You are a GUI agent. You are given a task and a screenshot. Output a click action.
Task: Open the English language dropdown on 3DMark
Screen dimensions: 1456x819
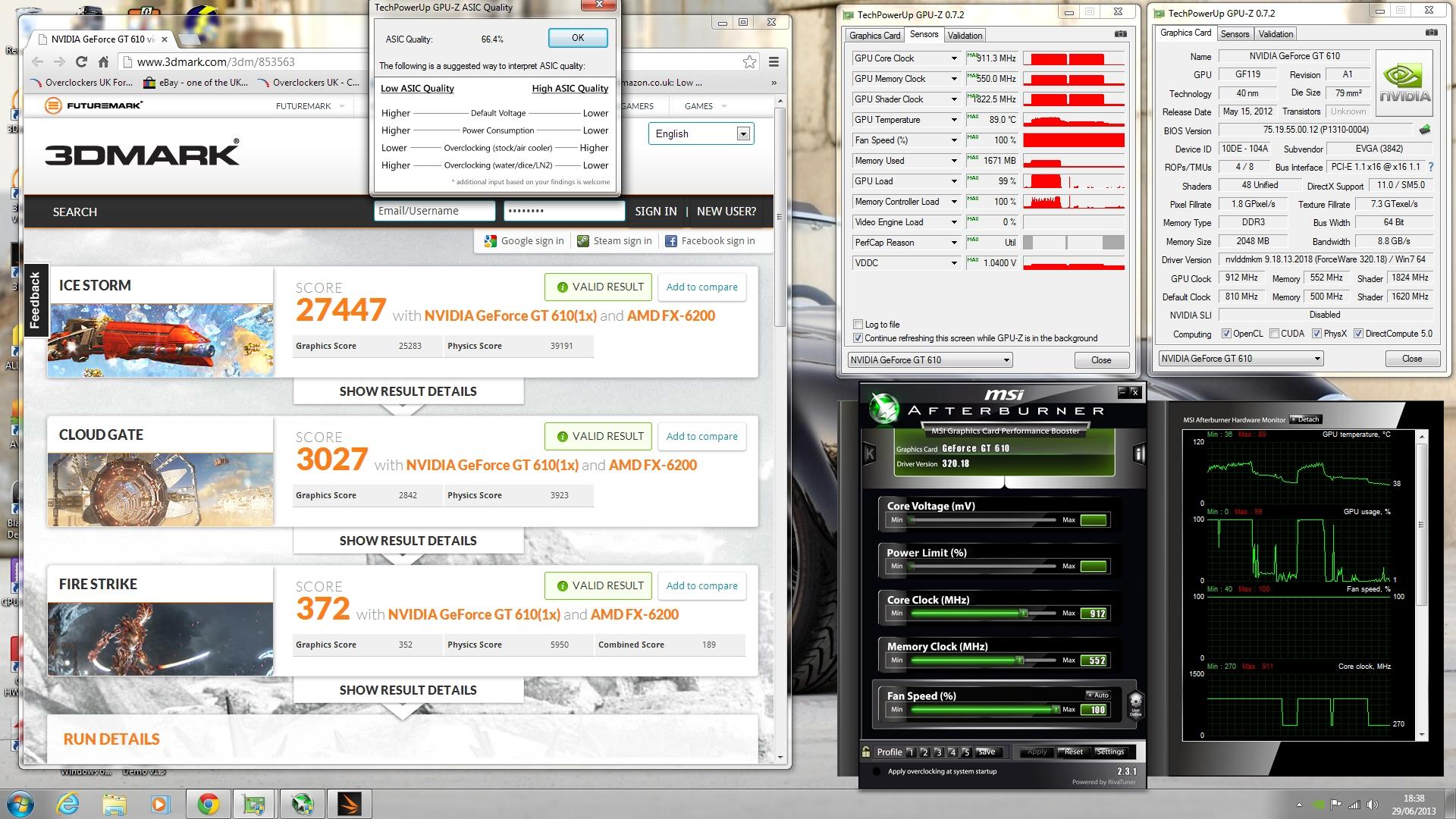tap(701, 133)
